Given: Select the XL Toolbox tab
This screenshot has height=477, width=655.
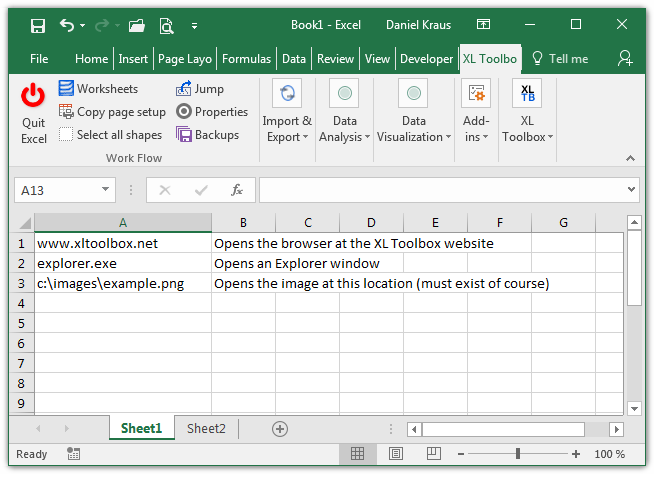Looking at the screenshot, I should pyautogui.click(x=490, y=59).
